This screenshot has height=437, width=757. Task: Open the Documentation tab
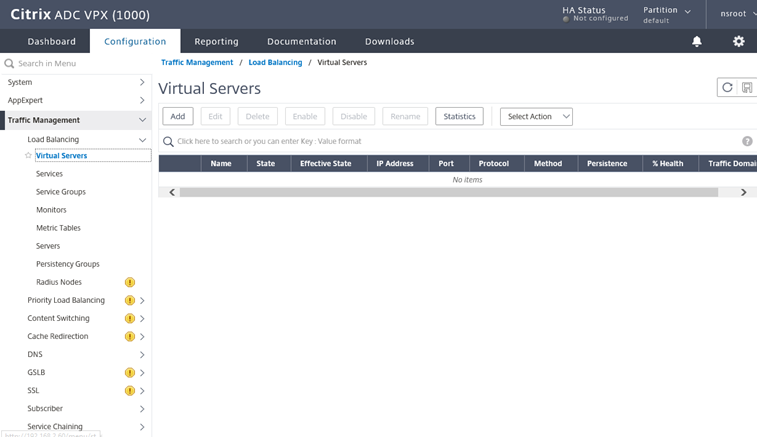[x=302, y=42]
